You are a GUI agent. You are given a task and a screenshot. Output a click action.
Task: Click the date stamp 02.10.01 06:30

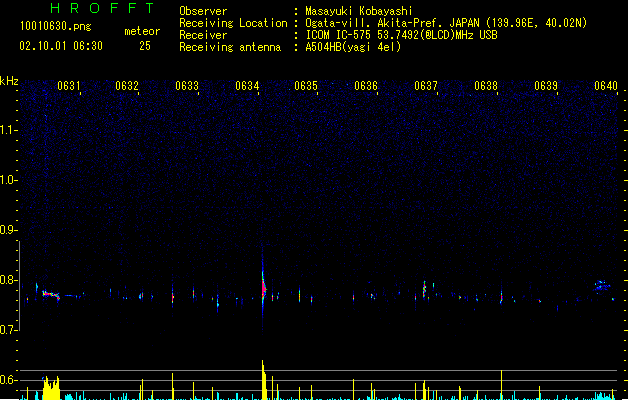[x=61, y=46]
